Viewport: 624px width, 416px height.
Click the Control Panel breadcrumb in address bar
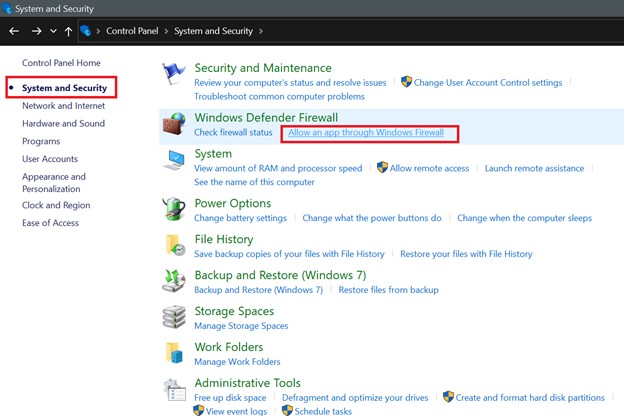[132, 31]
